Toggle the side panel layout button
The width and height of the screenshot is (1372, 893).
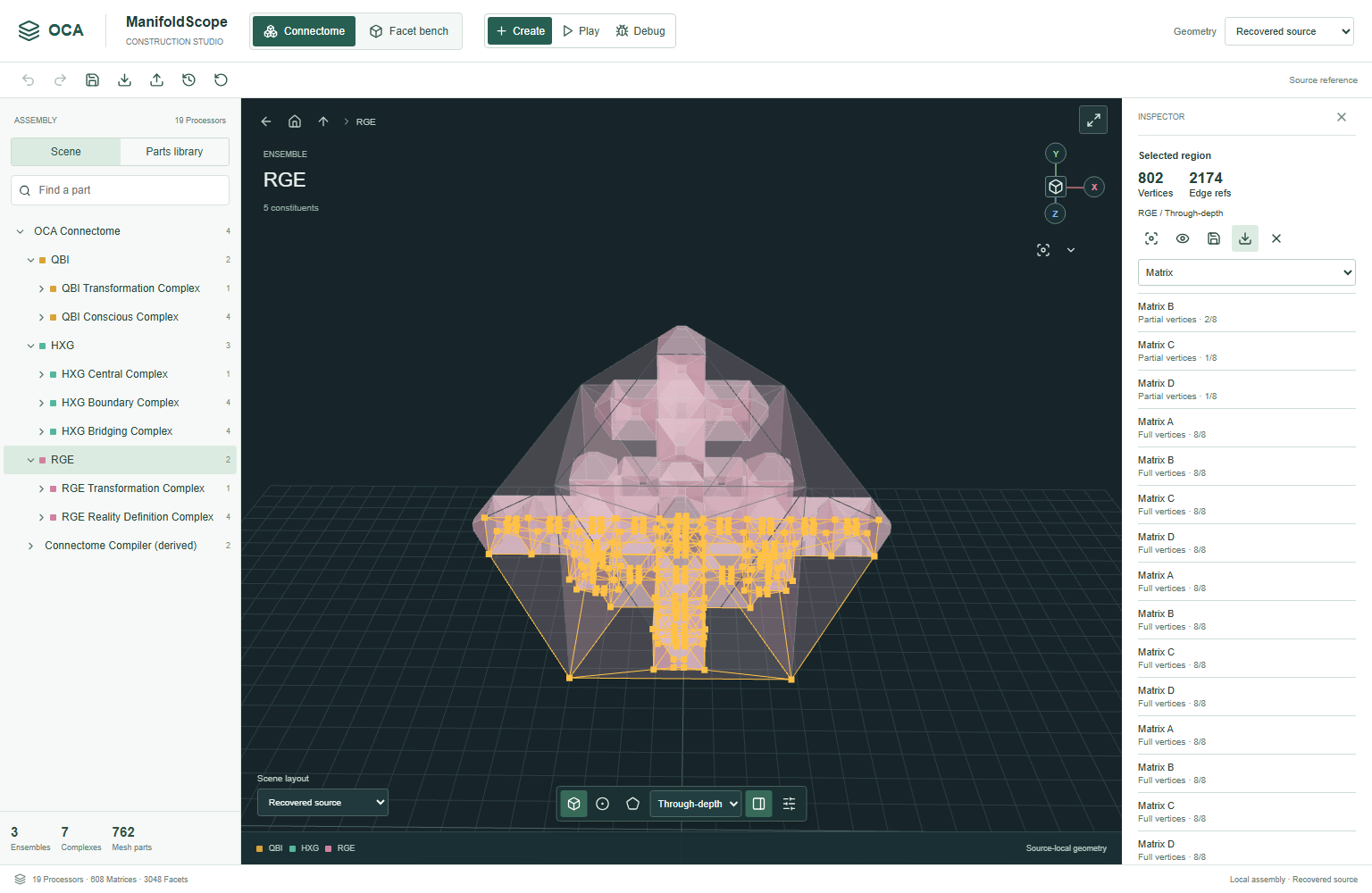point(758,804)
